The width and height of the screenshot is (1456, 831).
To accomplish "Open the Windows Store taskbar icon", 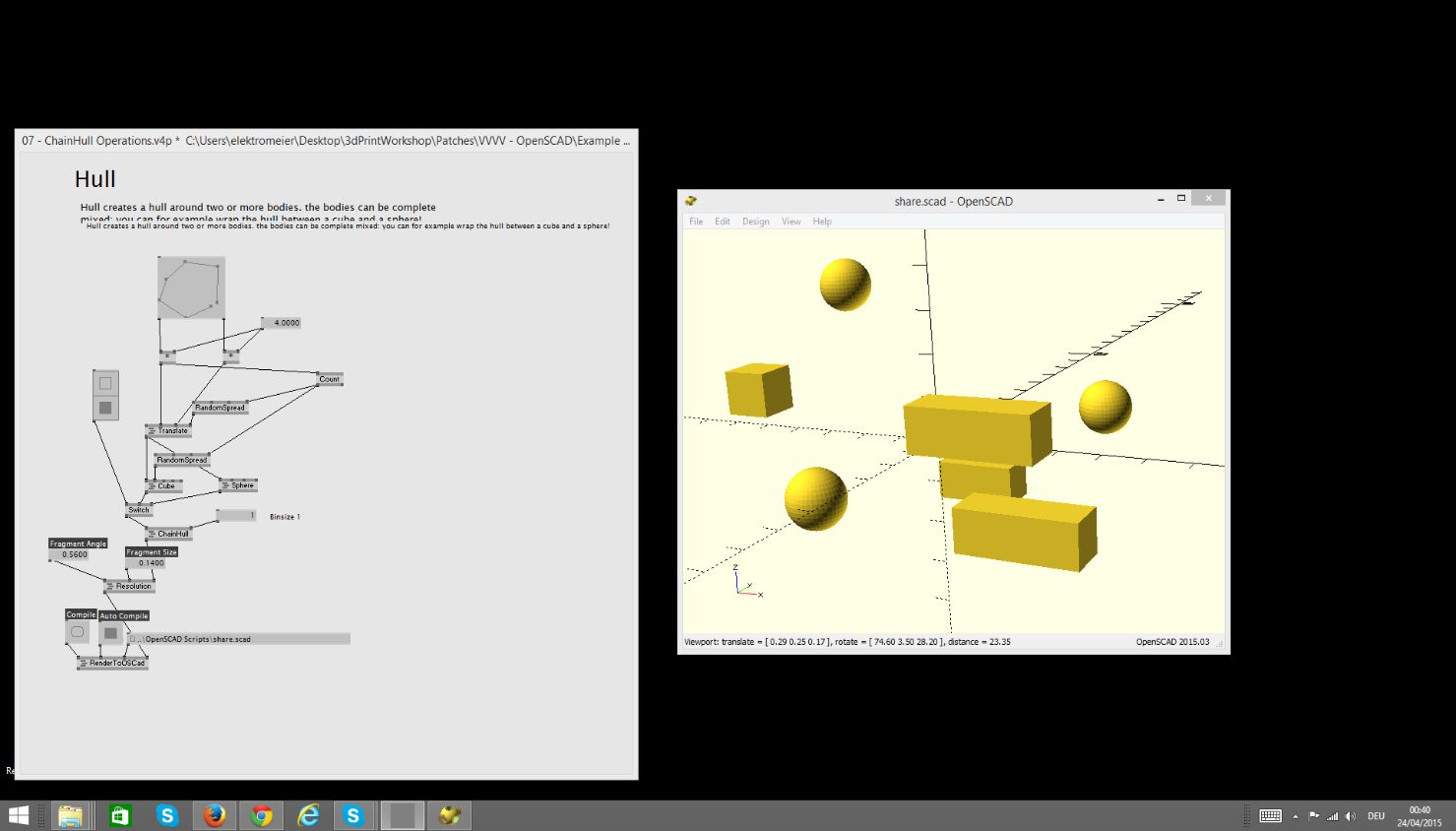I will coord(120,815).
